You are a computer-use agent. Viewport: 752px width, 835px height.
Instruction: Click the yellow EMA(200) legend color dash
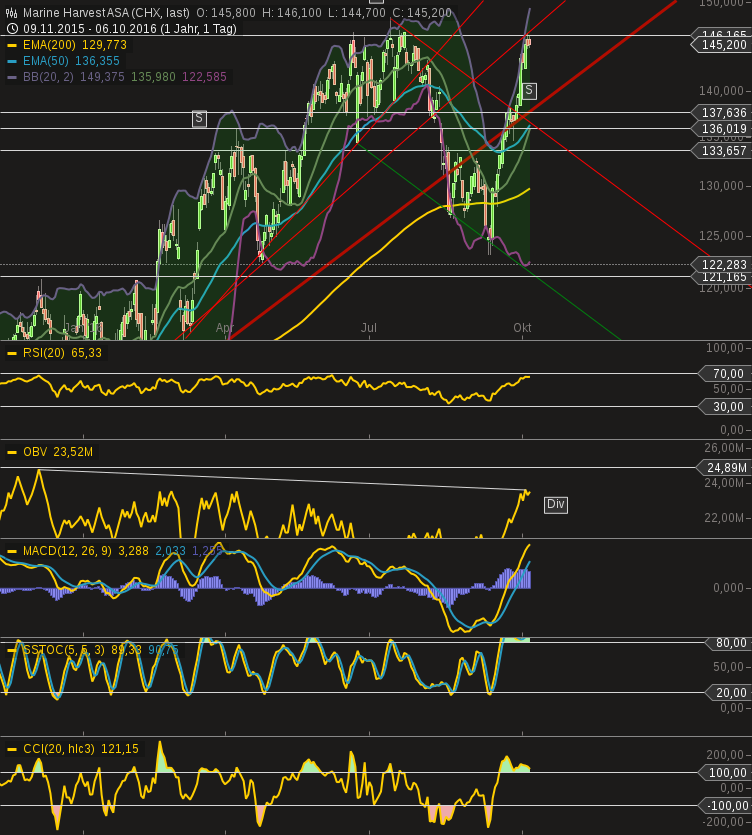pyautogui.click(x=12, y=45)
